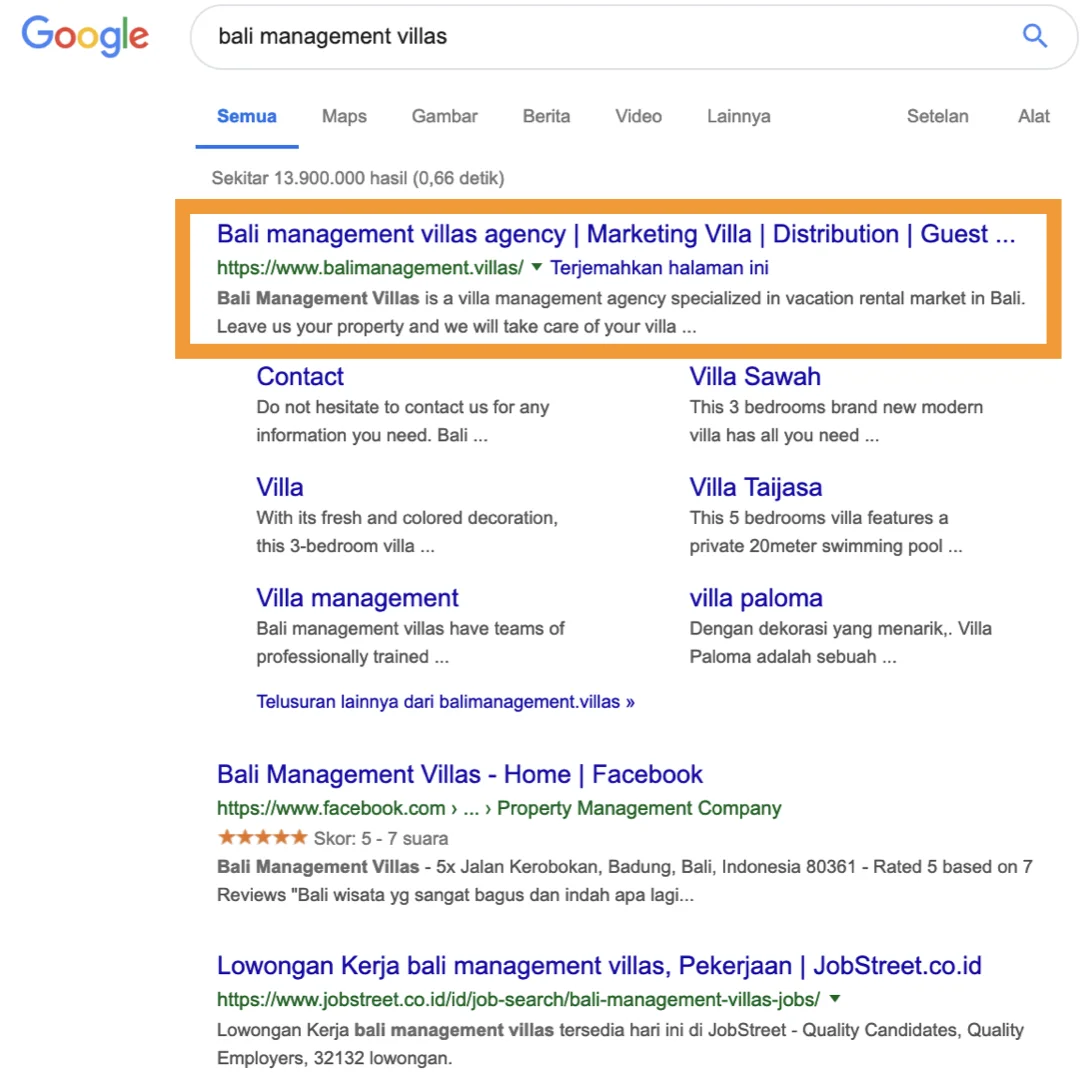Open 'Bali management villas agency' result title
Screen dimensions: 1080x1080
[x=616, y=234]
